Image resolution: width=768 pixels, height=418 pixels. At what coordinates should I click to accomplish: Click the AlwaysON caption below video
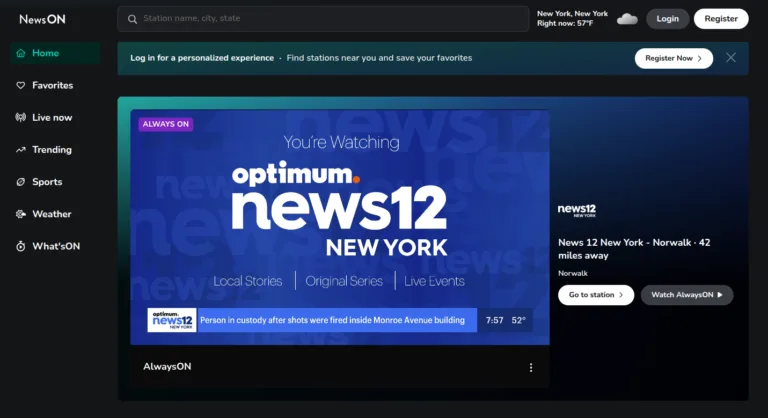167,367
